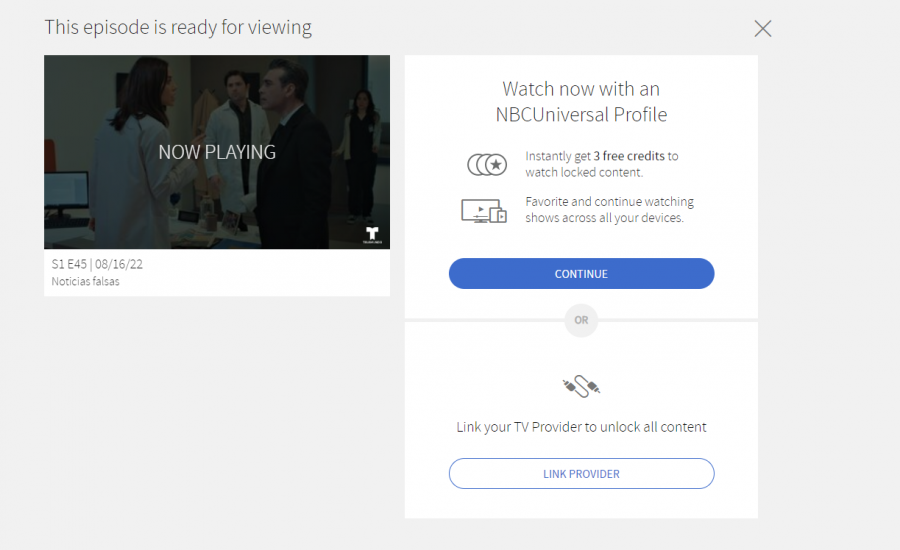Click 'Favorite and continue watching' description
Viewport: 900px width, 550px height.
pyautogui.click(x=609, y=202)
